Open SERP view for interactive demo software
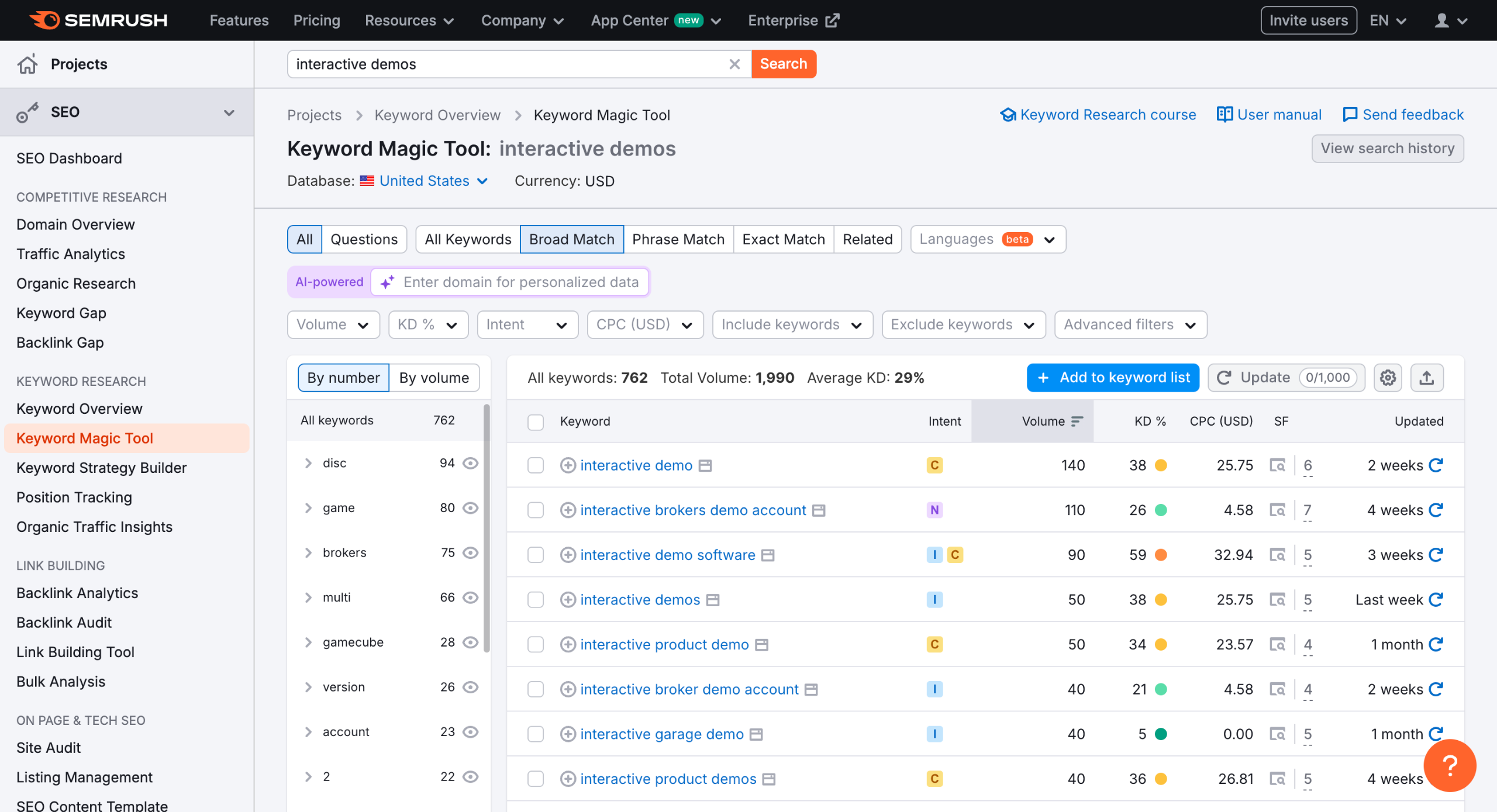Image resolution: width=1497 pixels, height=812 pixels. click(1277, 555)
